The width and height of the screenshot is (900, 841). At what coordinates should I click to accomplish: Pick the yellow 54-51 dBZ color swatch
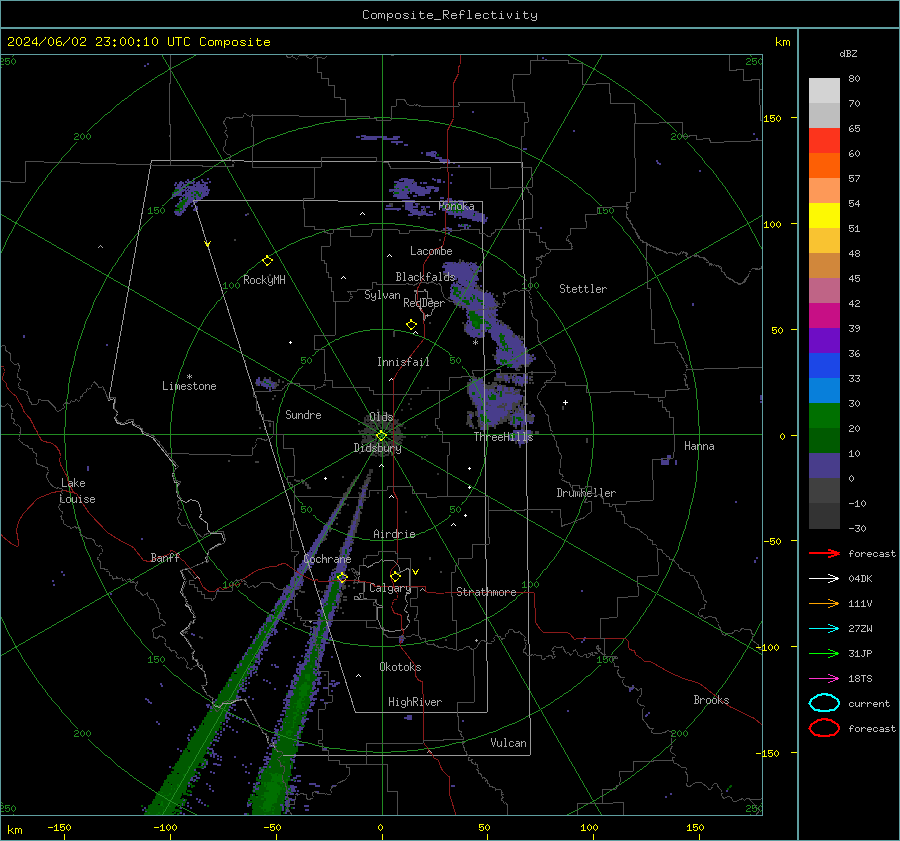[x=824, y=216]
